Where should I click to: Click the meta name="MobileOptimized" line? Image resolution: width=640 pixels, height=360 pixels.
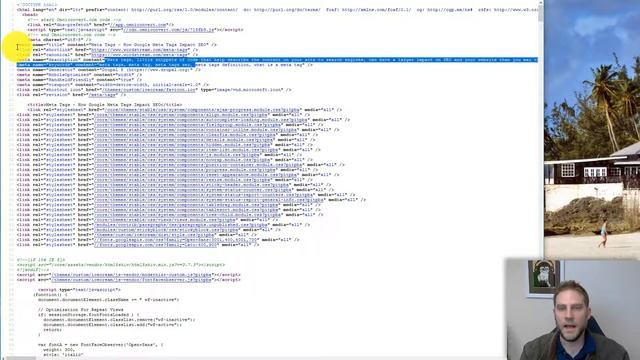pos(79,75)
